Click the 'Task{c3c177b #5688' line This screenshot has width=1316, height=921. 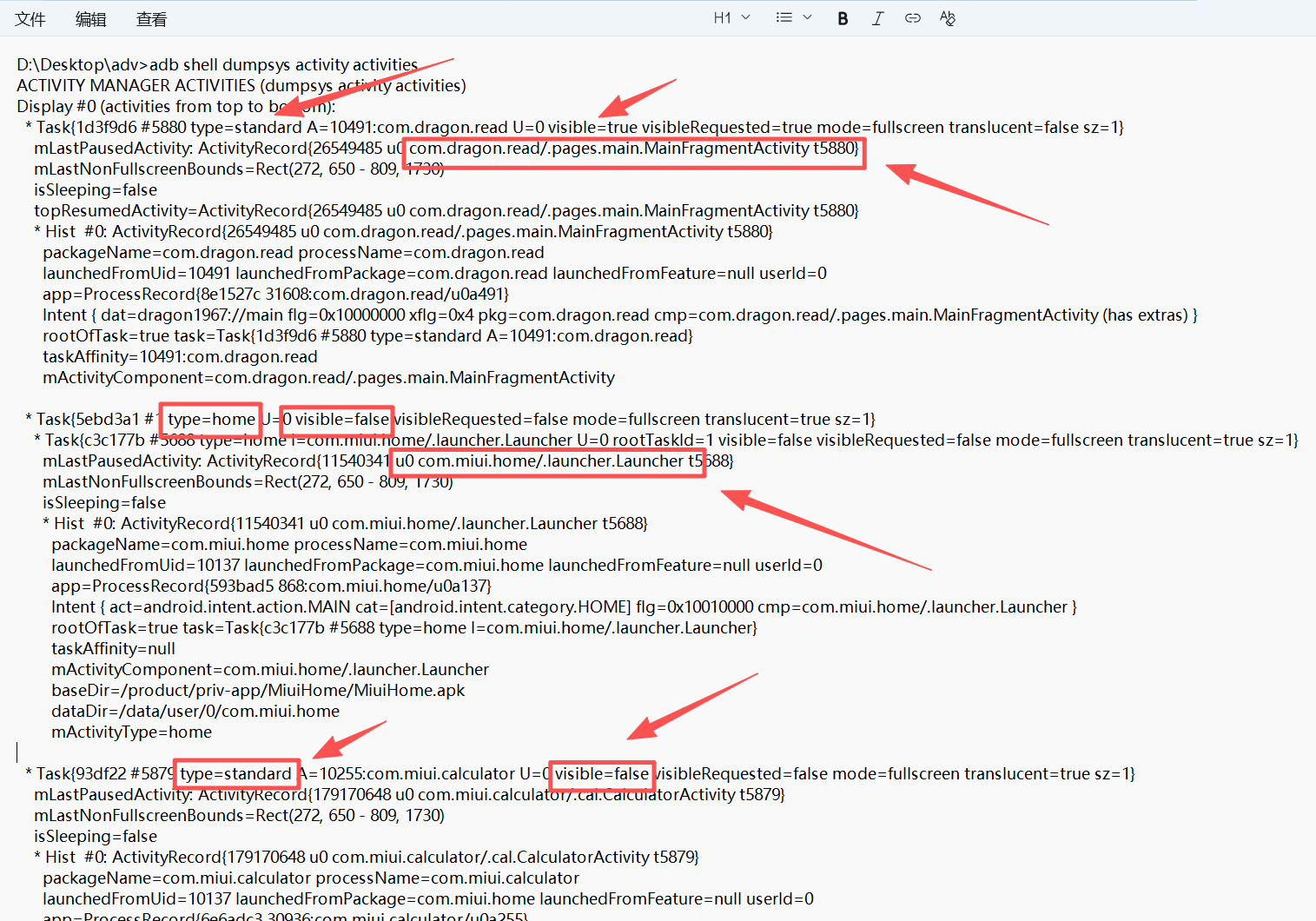[666, 441]
